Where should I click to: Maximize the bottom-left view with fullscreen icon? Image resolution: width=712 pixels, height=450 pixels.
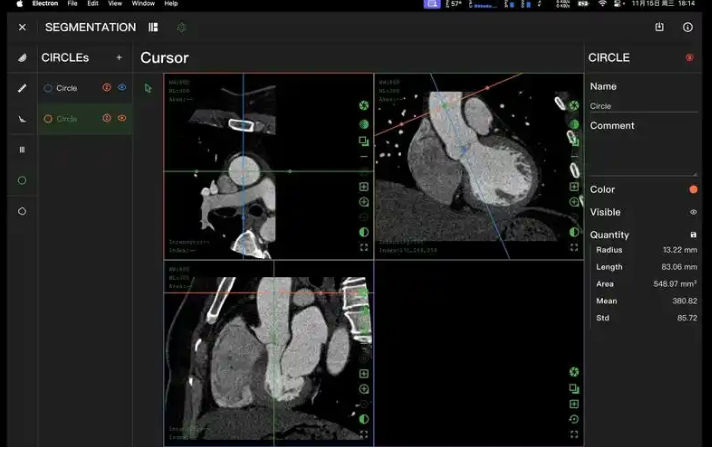click(364, 435)
